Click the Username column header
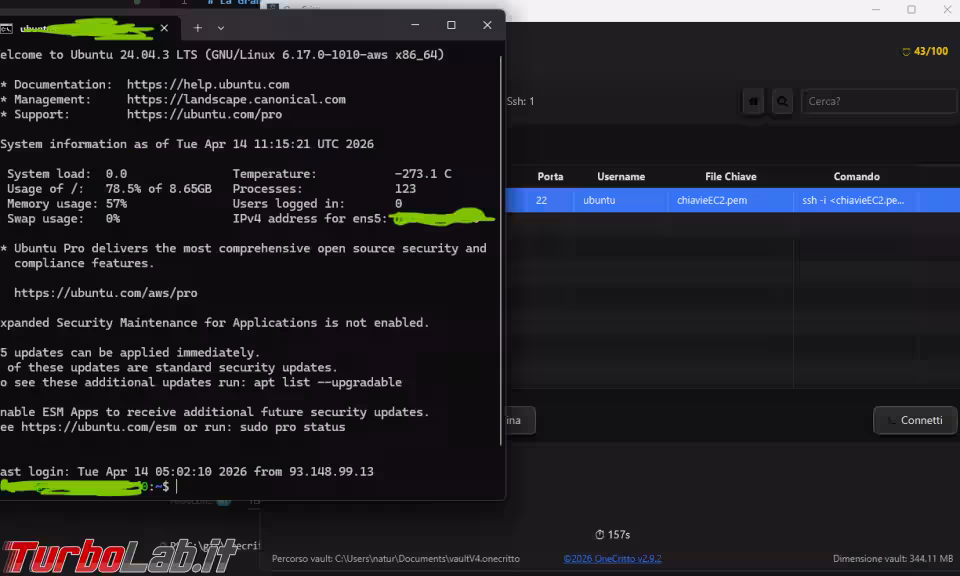 click(x=620, y=176)
